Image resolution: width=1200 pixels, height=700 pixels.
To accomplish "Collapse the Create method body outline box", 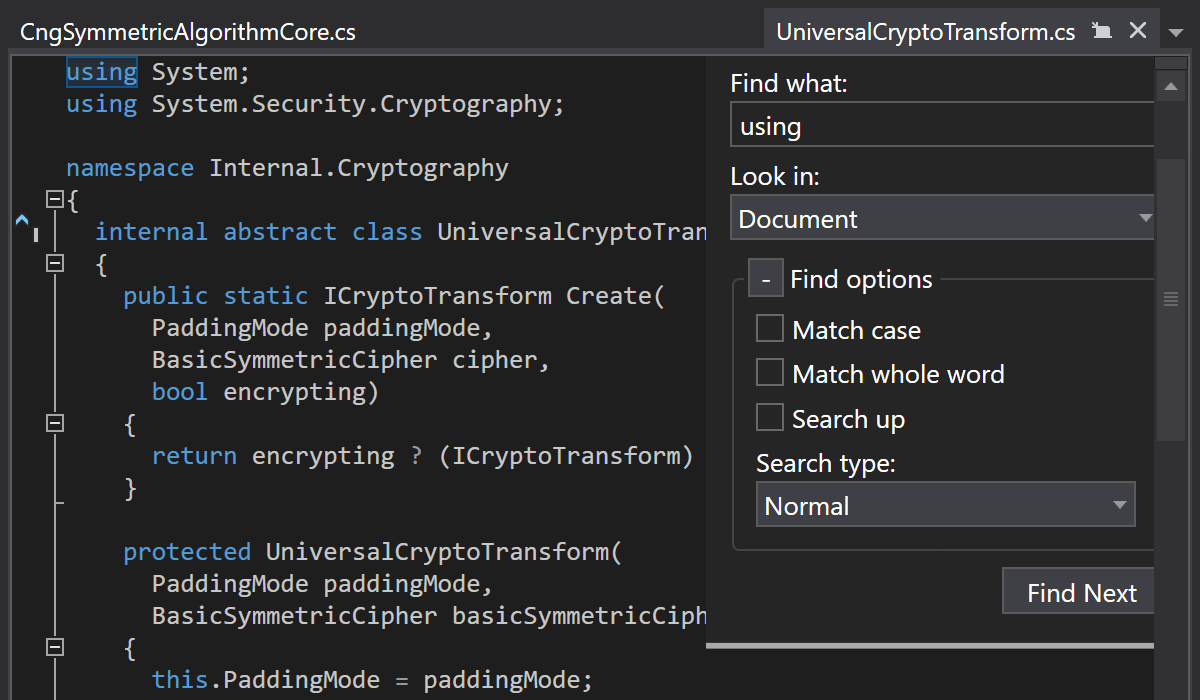I will pos(56,424).
